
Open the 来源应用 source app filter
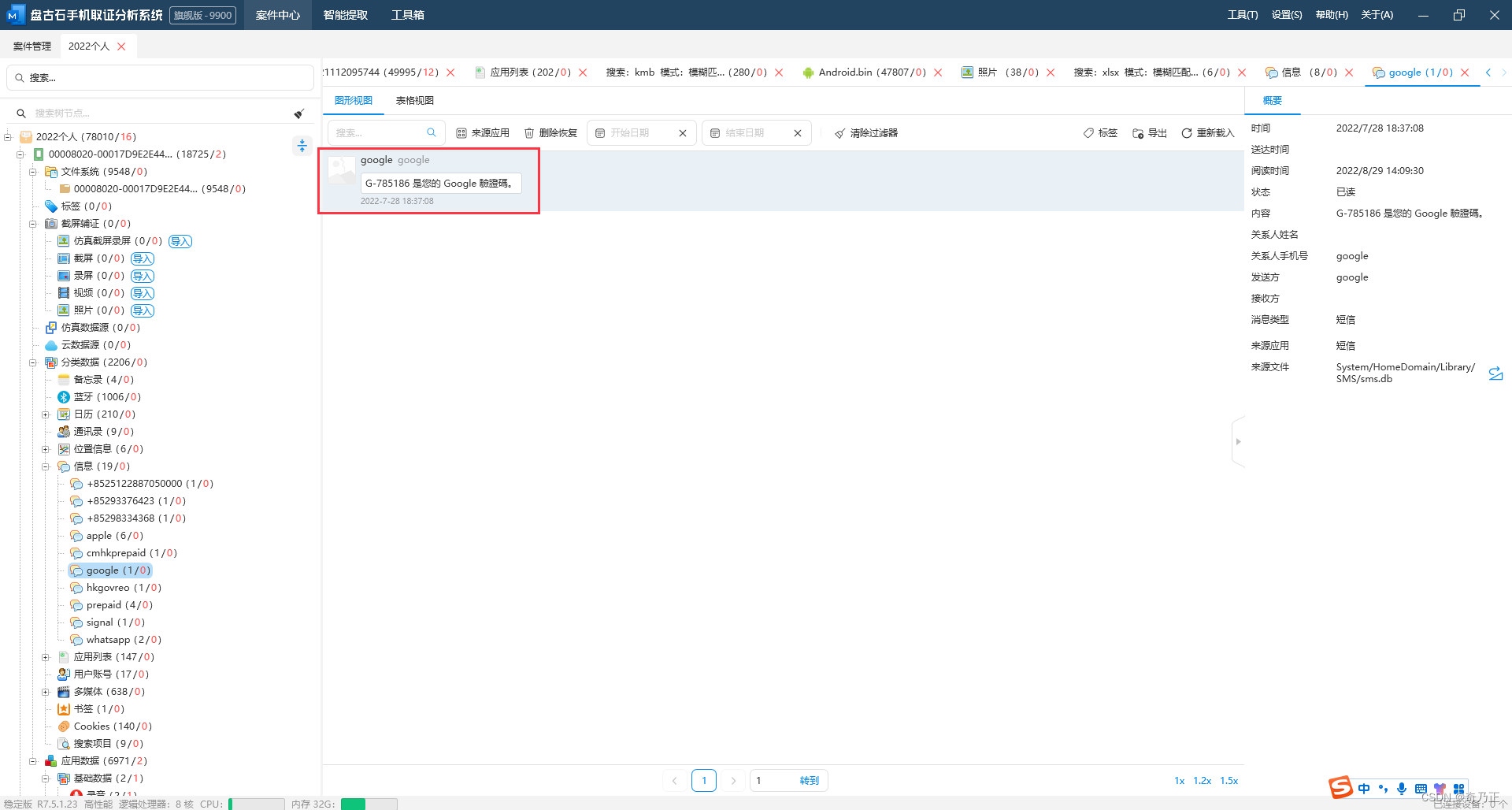click(483, 133)
